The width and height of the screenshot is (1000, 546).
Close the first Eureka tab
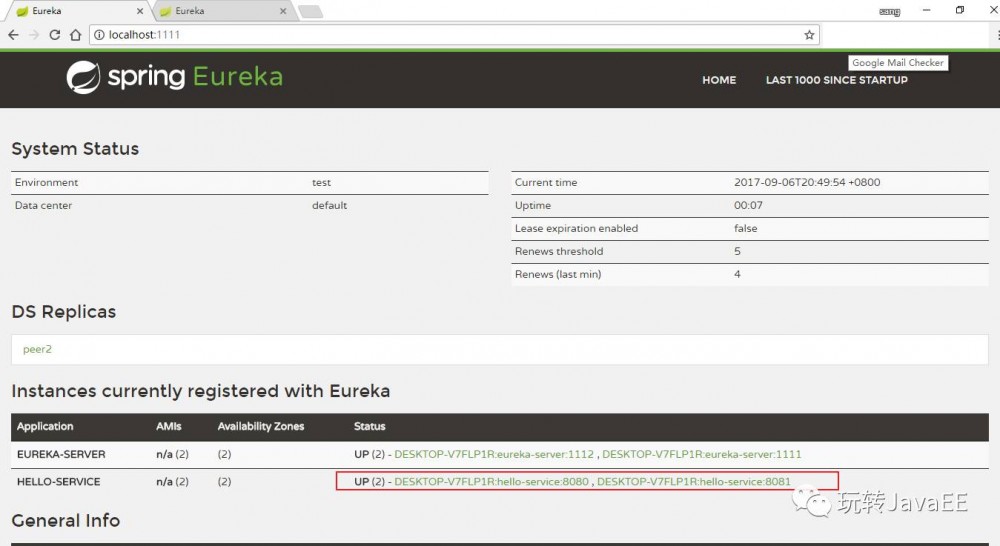coord(140,11)
